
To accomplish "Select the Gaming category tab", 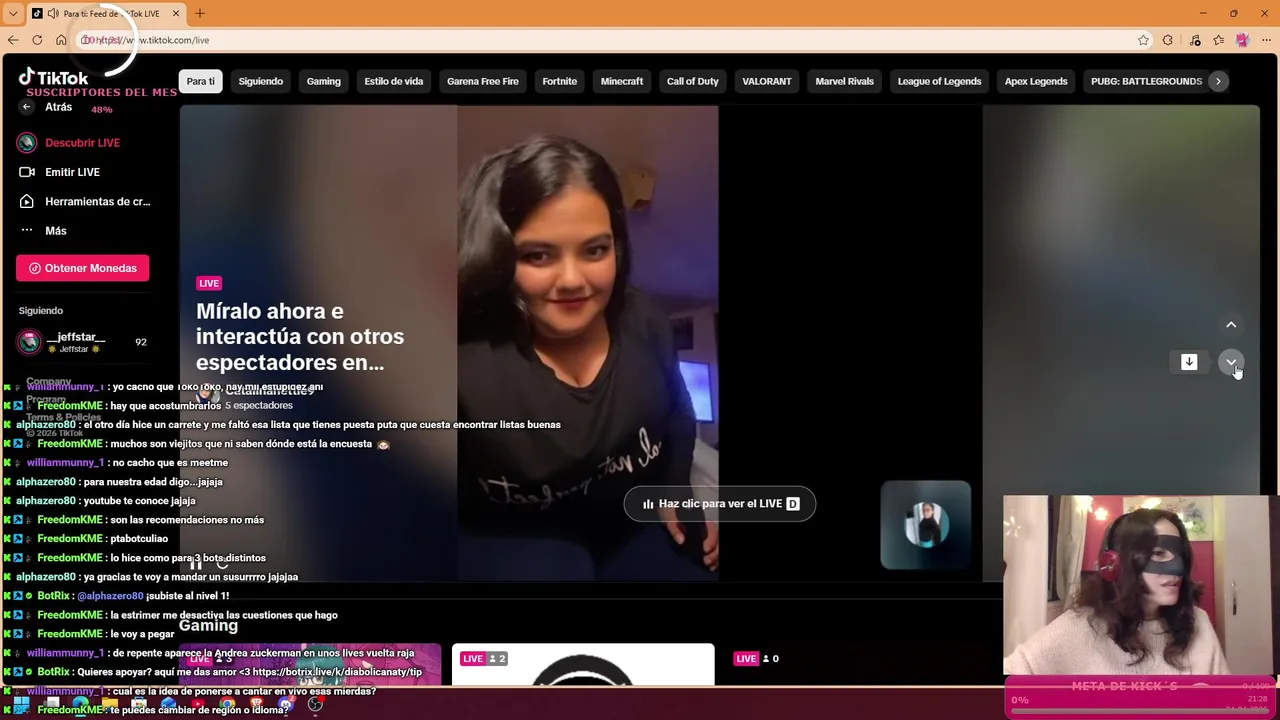I will click(x=323, y=81).
